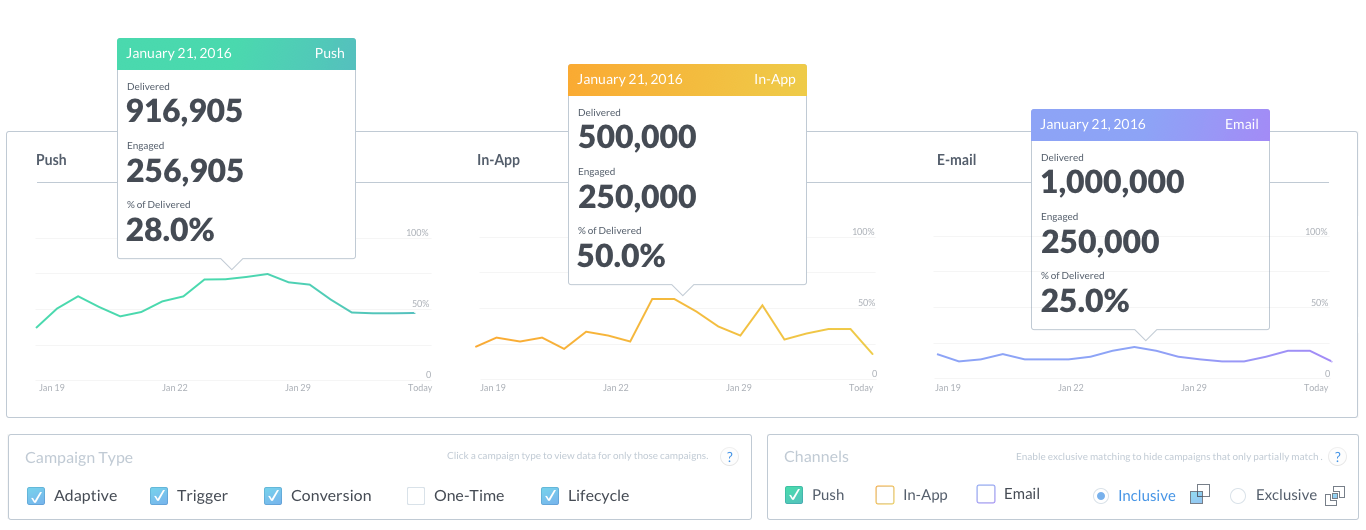Screen dimensions: 1366x530
Task: Check the In-App channel checkbox
Action: [885, 494]
